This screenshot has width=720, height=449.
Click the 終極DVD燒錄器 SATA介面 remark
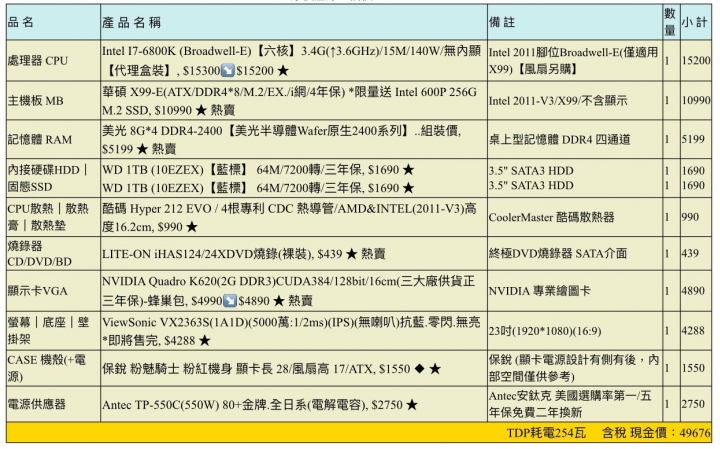point(557,253)
